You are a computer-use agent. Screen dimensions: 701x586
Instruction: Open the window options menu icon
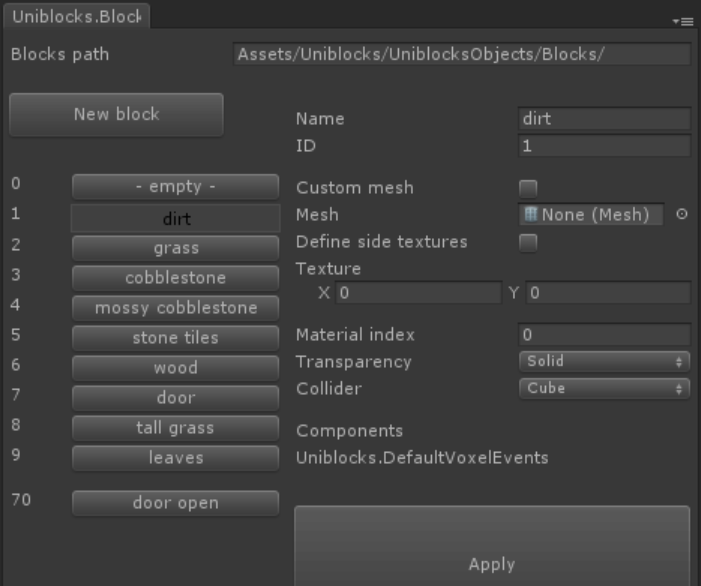tap(683, 21)
